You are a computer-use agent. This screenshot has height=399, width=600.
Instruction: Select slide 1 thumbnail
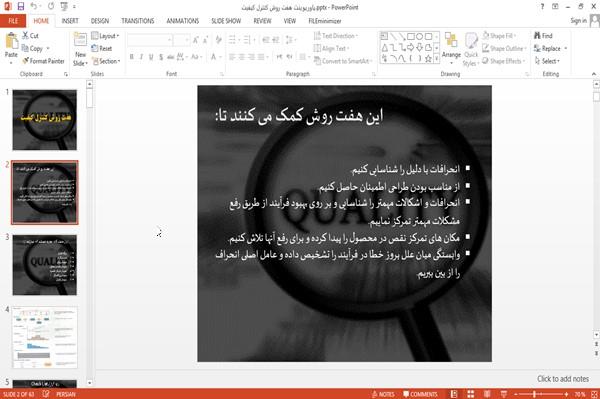click(44, 120)
